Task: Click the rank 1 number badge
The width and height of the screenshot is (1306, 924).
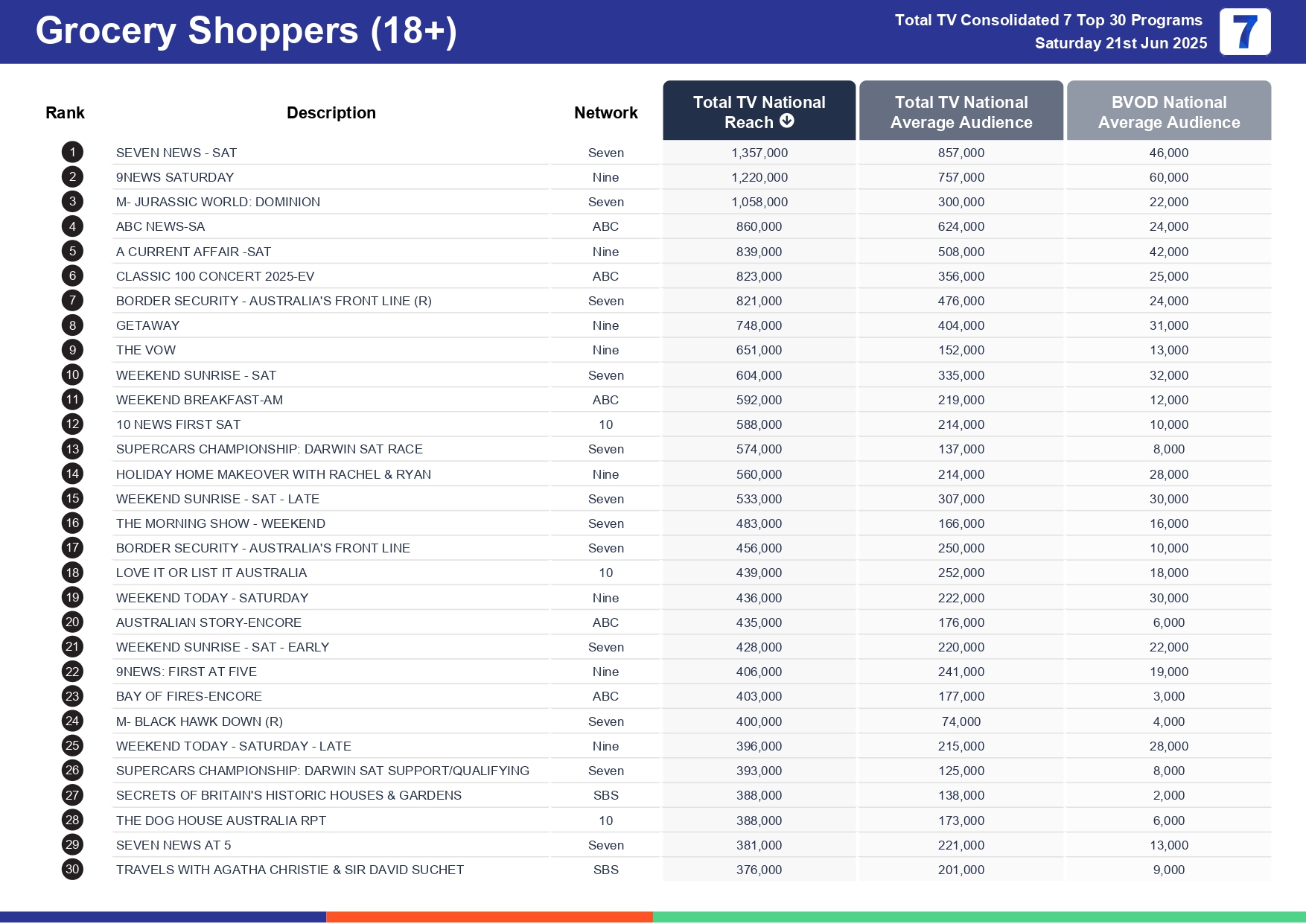Action: [x=72, y=153]
